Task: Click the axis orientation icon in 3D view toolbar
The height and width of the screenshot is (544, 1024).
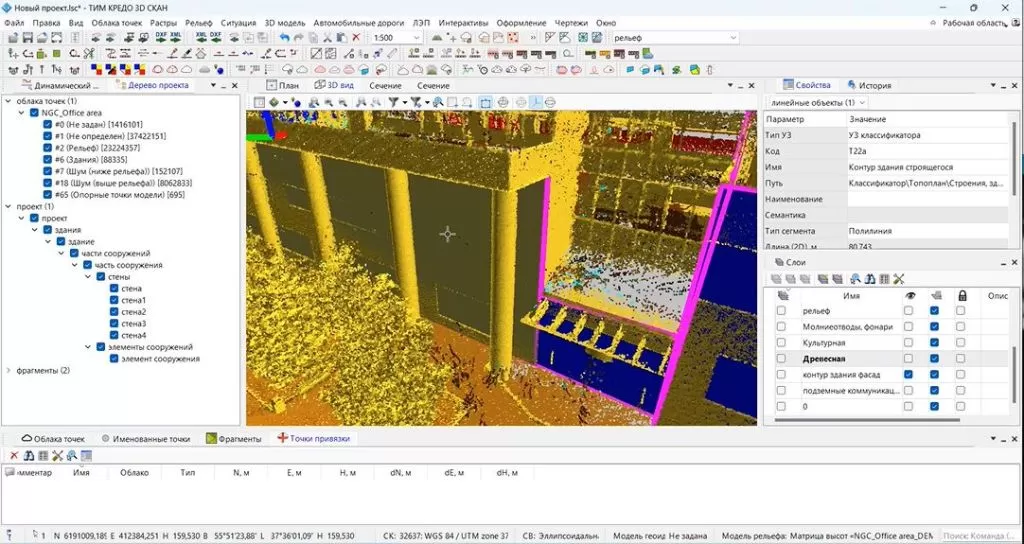Action: pos(536,102)
